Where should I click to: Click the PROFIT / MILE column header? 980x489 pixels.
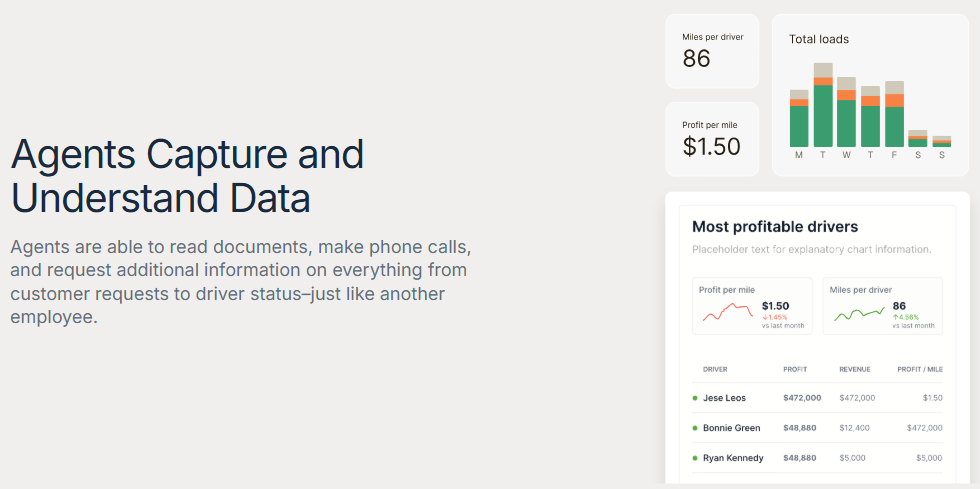click(x=919, y=369)
